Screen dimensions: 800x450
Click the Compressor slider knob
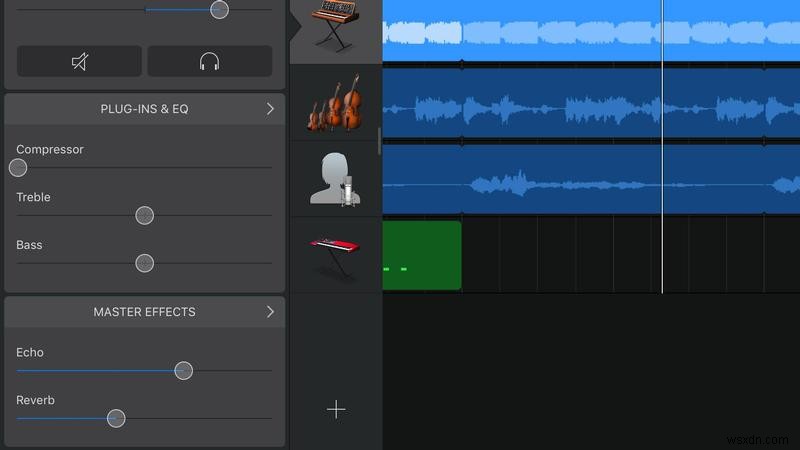click(18, 167)
